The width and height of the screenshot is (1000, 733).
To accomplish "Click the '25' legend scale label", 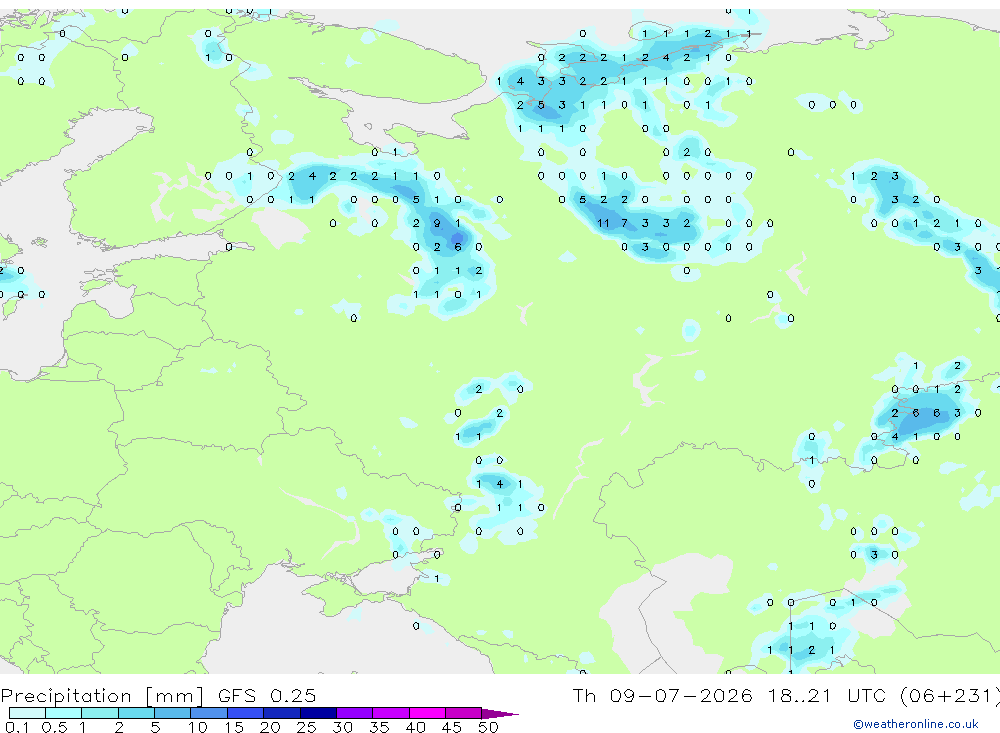I will pos(307,727).
